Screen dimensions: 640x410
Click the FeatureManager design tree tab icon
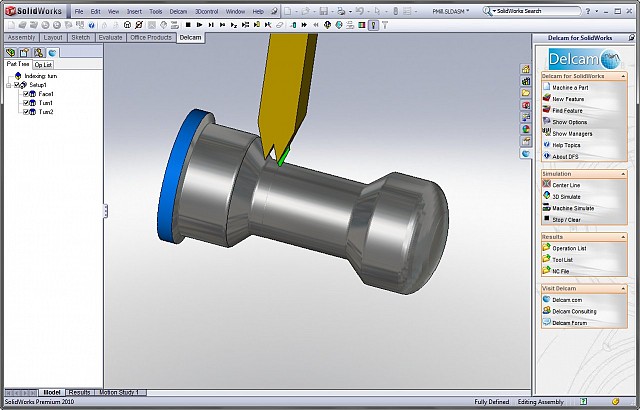pyautogui.click(x=11, y=53)
